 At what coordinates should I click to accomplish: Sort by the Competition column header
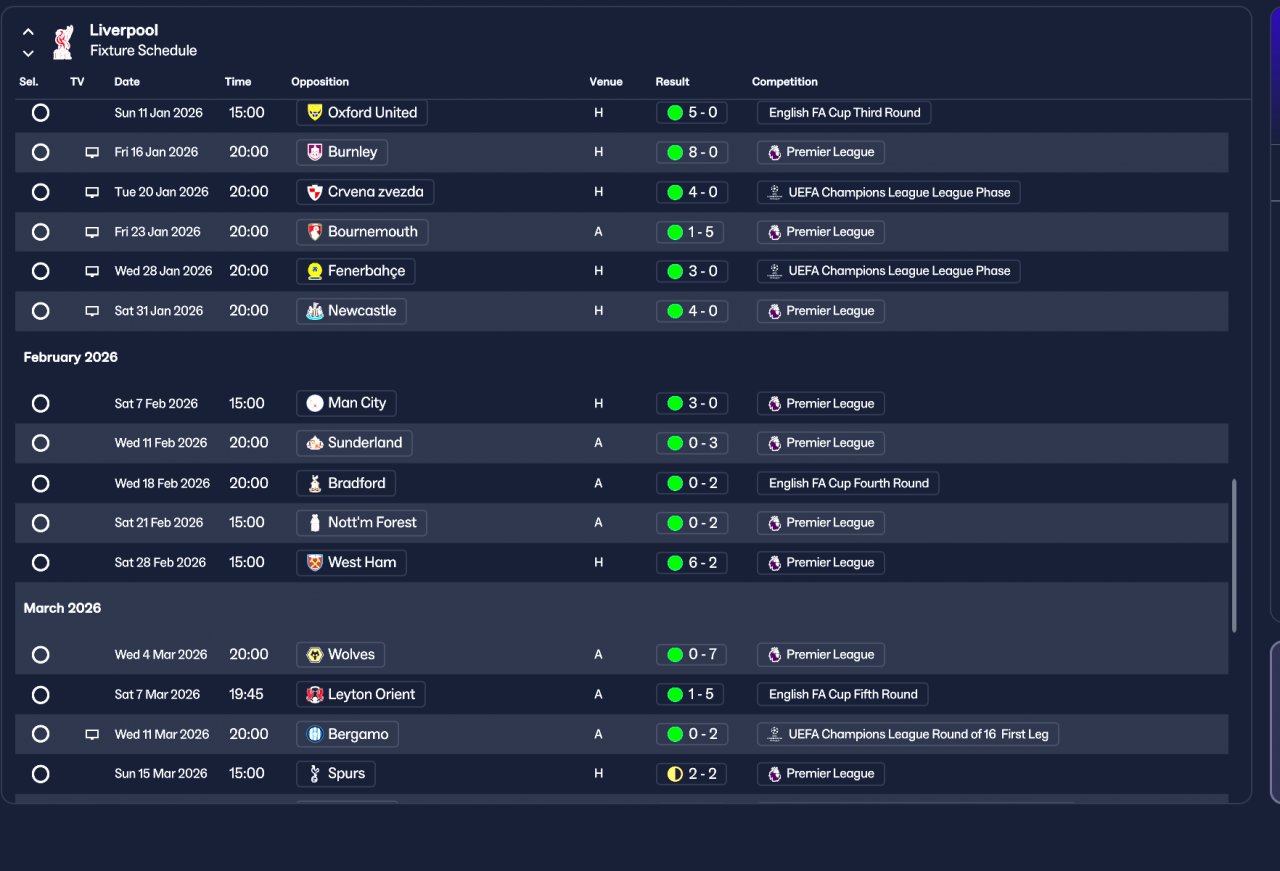[785, 82]
